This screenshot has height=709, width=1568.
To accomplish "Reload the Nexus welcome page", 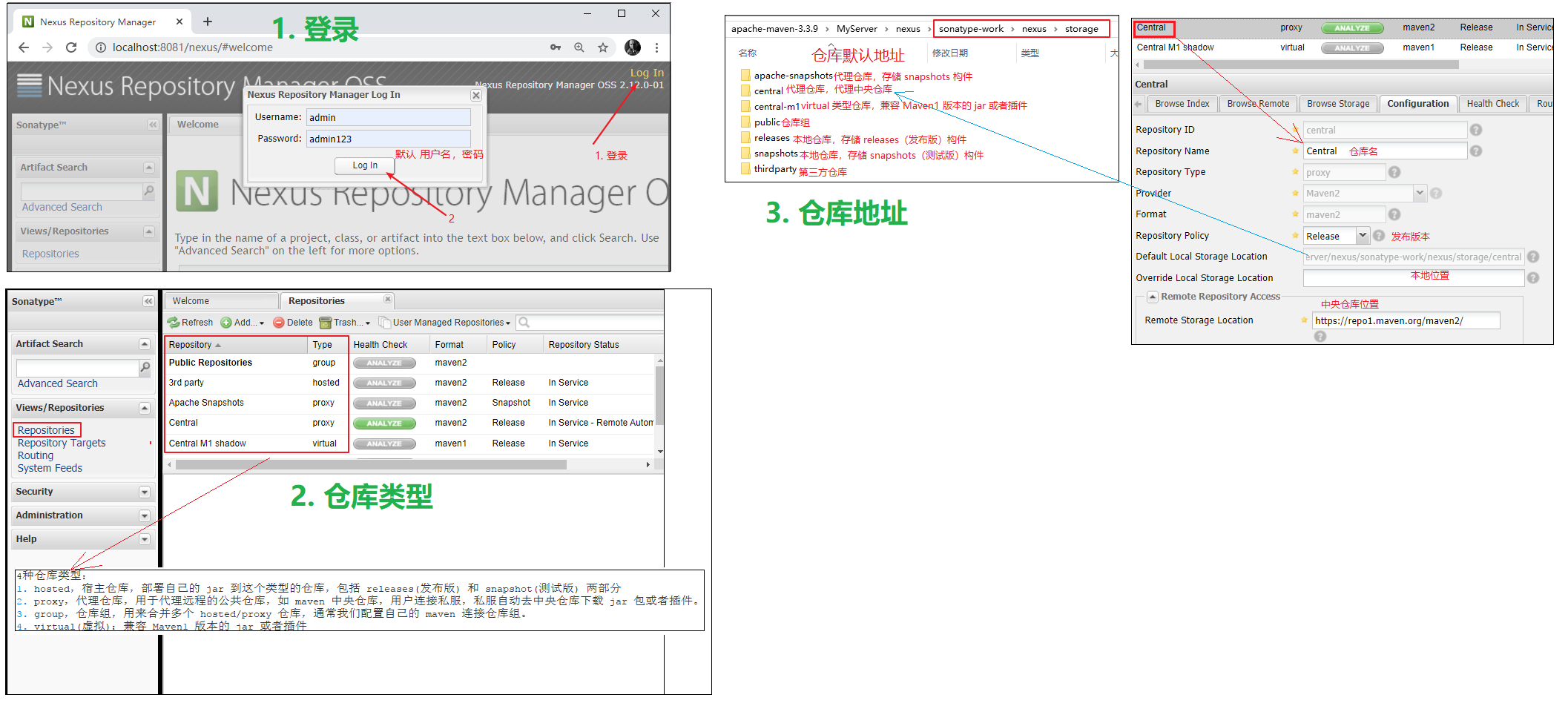I will pos(71,47).
